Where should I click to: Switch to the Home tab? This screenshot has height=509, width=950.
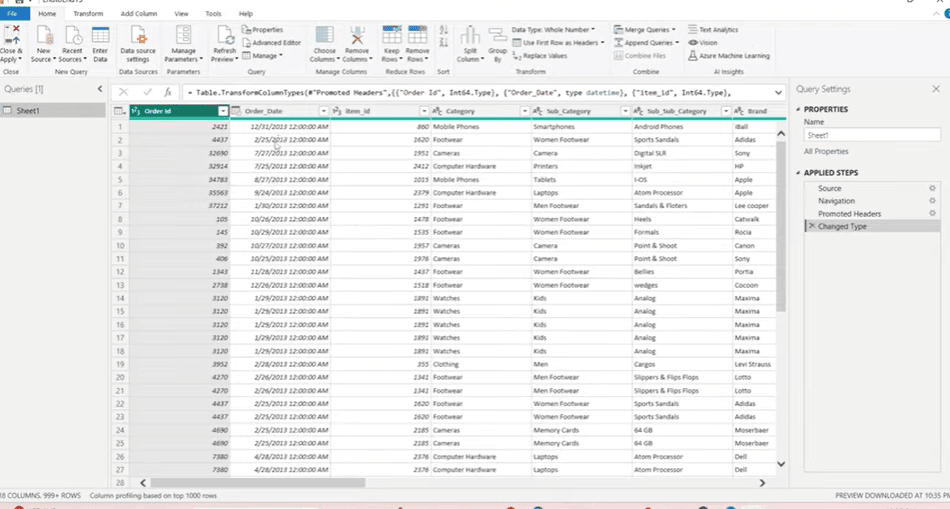(47, 13)
